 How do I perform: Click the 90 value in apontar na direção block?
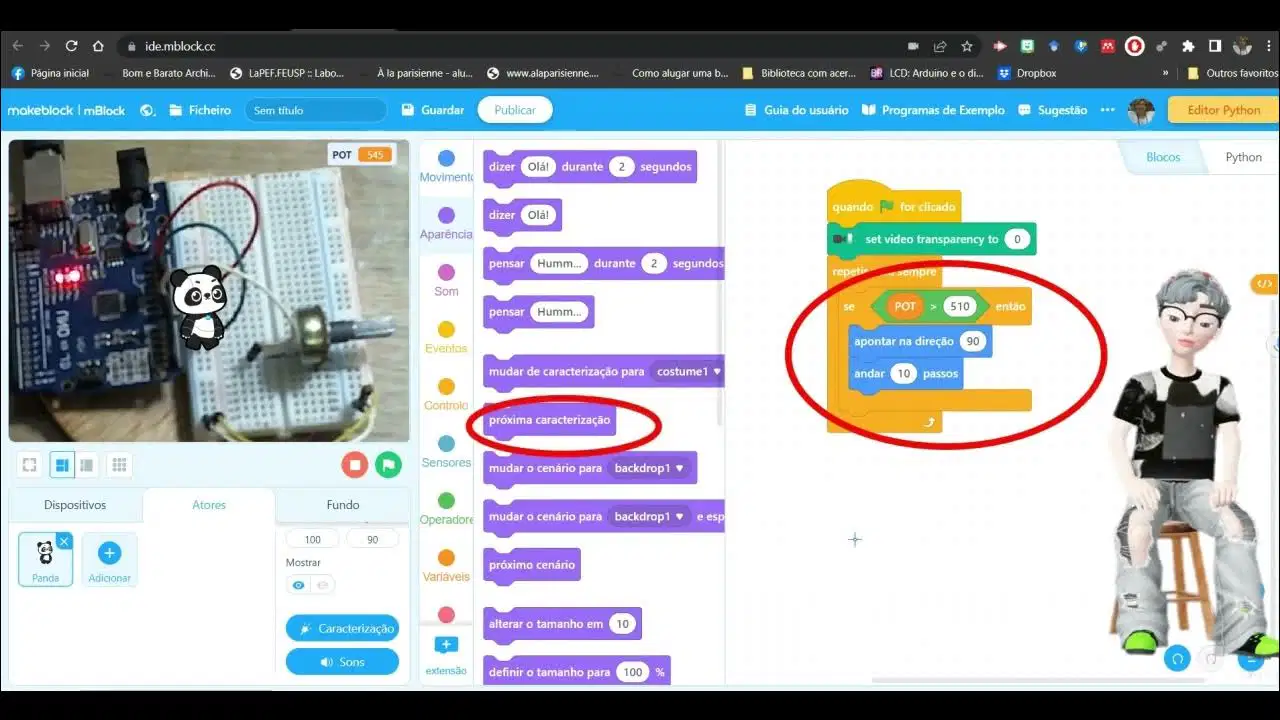972,342
